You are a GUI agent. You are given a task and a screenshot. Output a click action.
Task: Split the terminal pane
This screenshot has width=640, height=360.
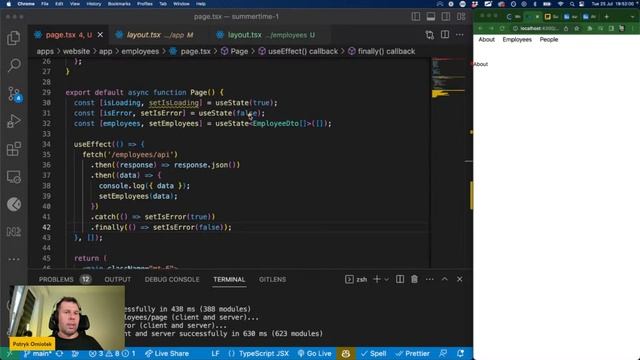[x=400, y=279]
